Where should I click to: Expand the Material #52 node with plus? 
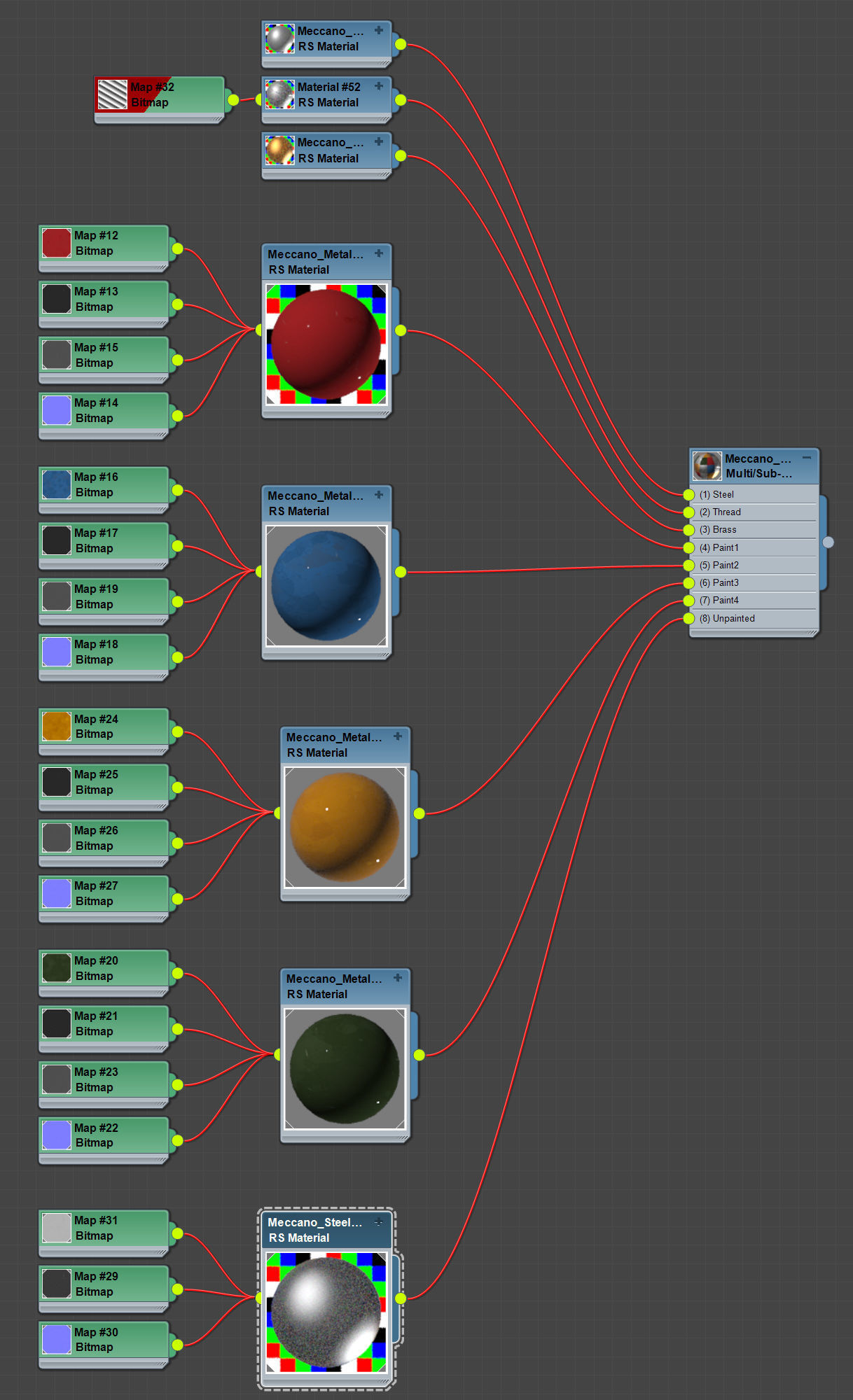pyautogui.click(x=379, y=86)
